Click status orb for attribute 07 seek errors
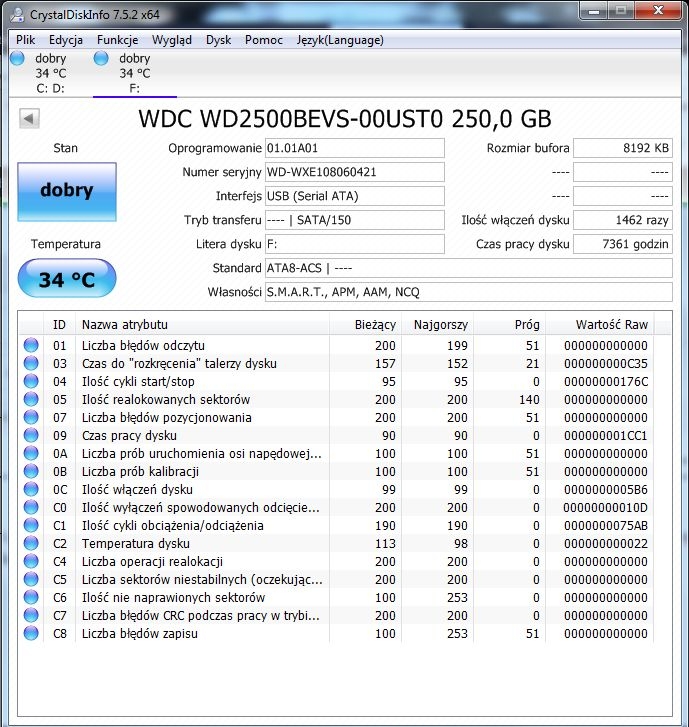689x727 pixels. [x=31, y=417]
